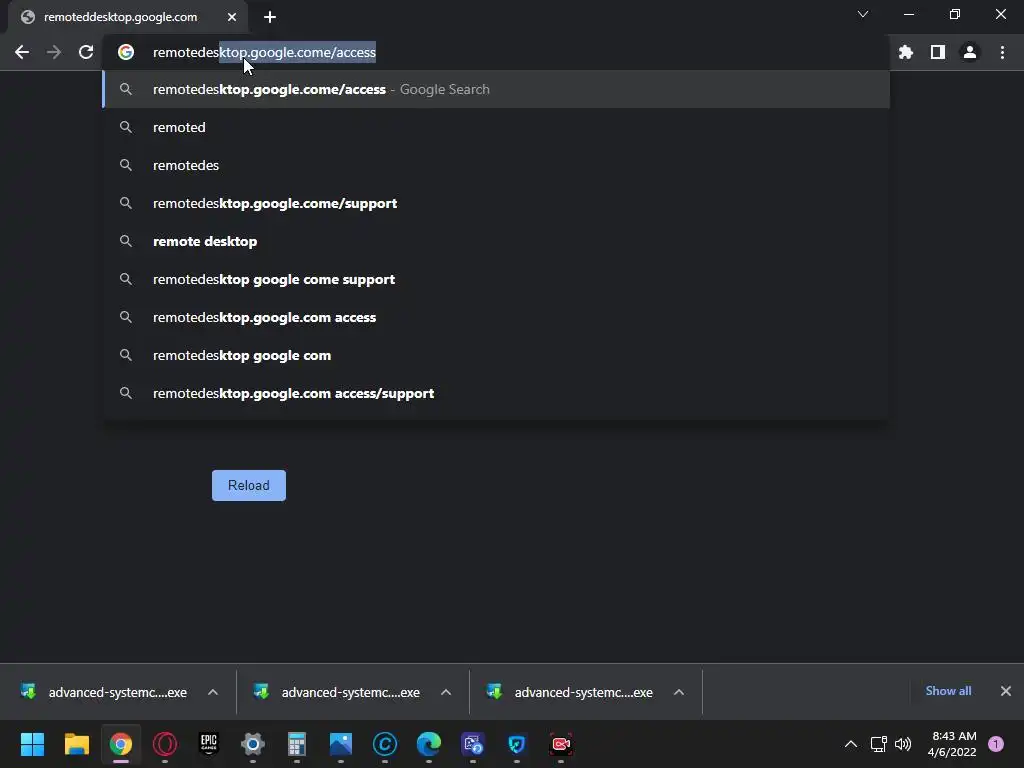This screenshot has width=1024, height=768.
Task: Select "remotedesktop.google.com access" suggestion
Action: (496, 317)
